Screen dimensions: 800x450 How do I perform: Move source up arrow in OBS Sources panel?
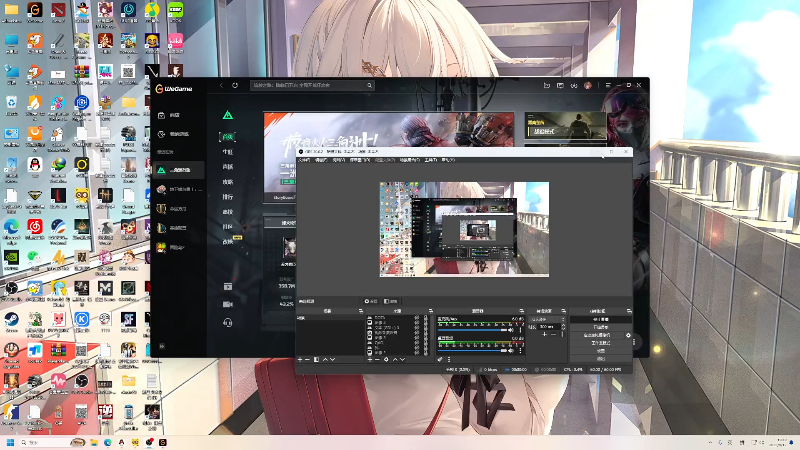[x=395, y=360]
